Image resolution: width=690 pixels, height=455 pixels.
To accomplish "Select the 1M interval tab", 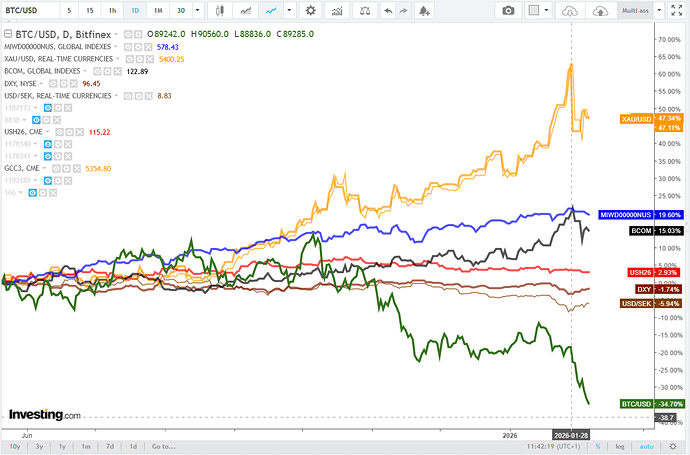I will 158,10.
